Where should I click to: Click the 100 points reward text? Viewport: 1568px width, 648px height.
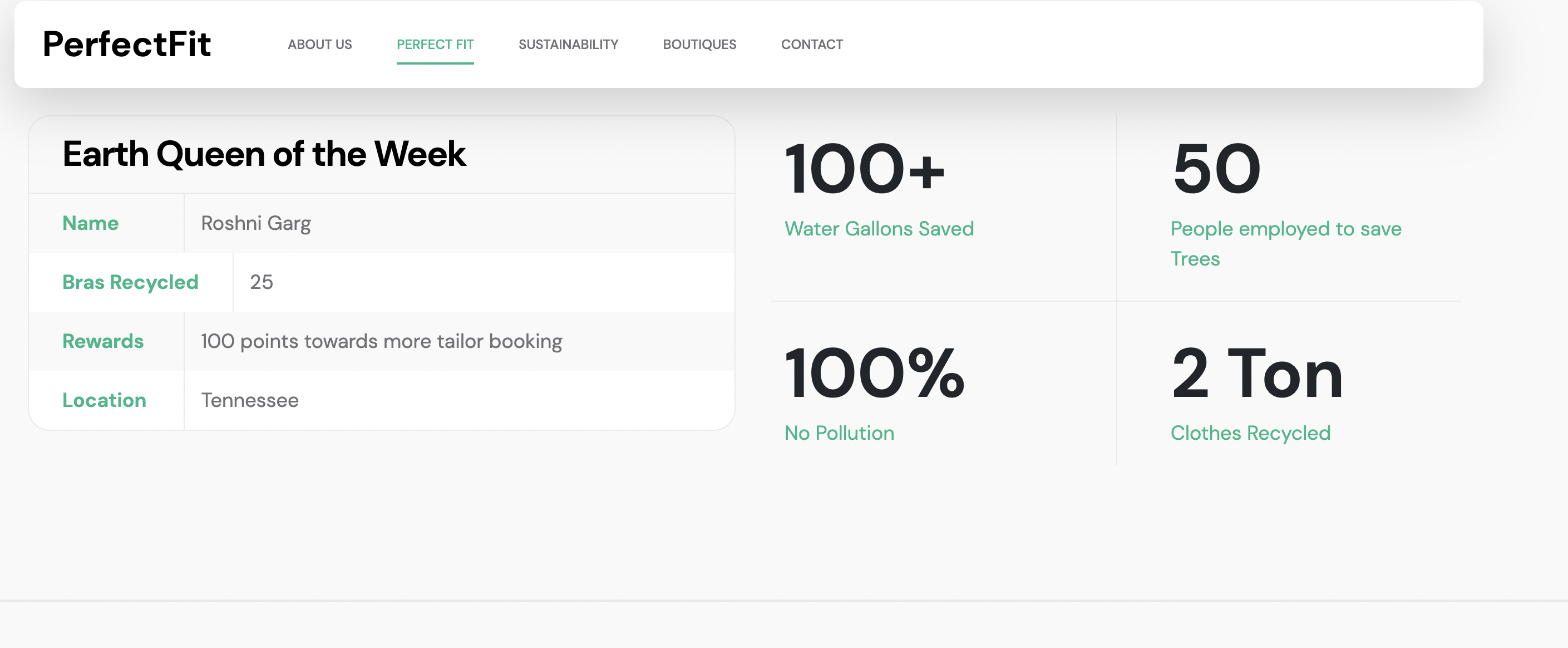click(381, 342)
